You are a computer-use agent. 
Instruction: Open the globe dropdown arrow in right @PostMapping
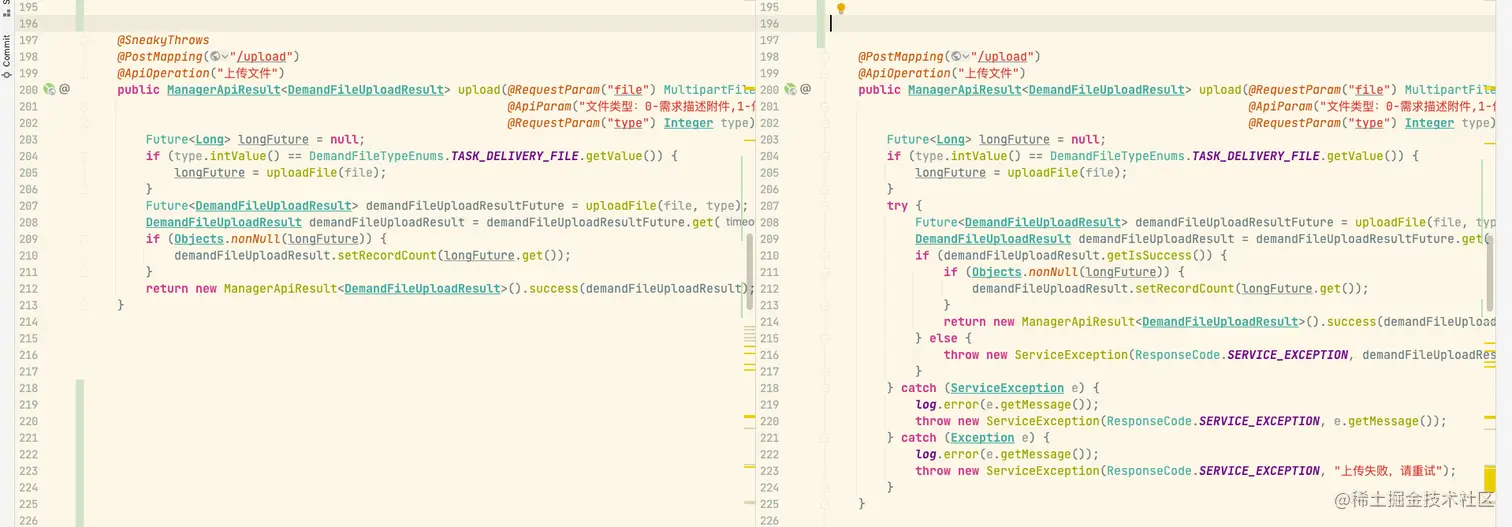click(x=966, y=57)
